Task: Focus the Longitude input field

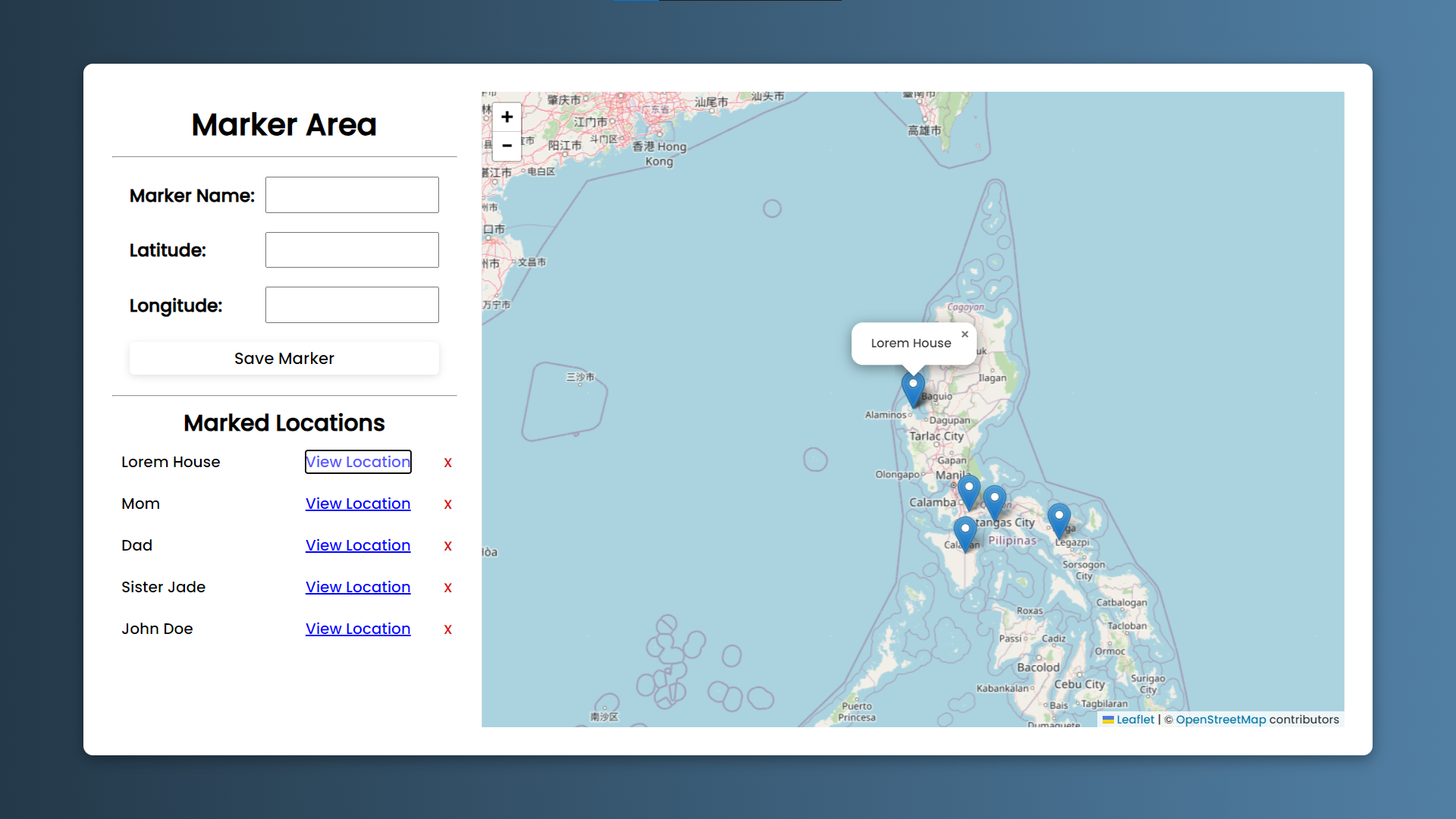Action: 352,305
